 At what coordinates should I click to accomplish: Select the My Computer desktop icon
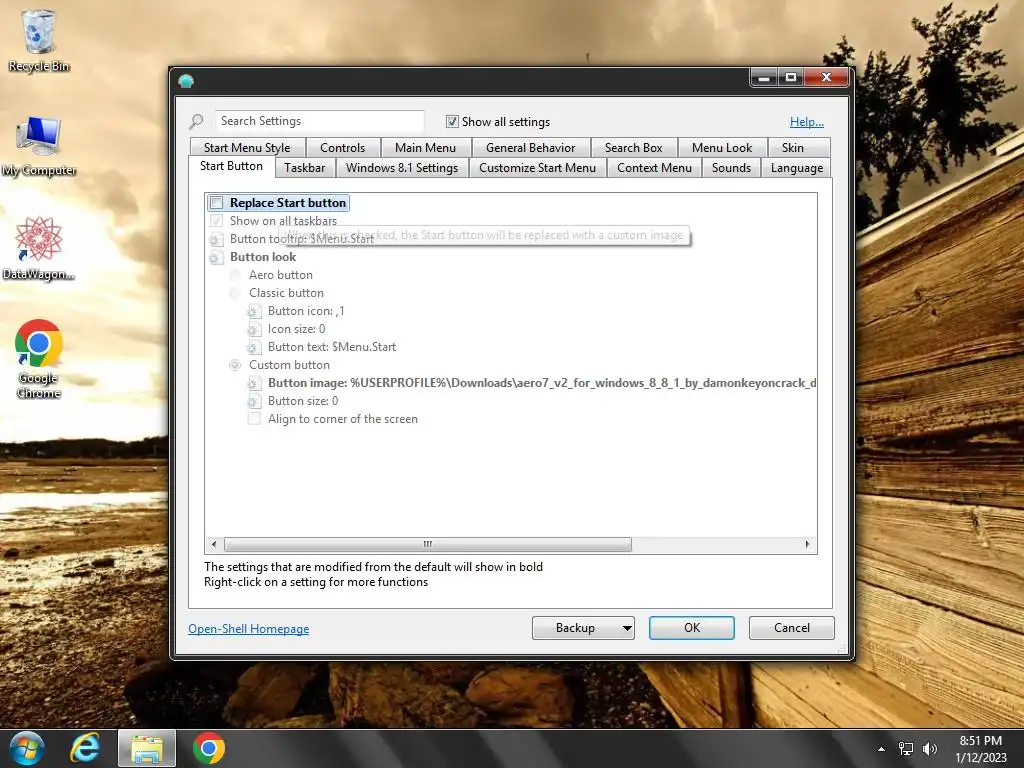[x=39, y=145]
